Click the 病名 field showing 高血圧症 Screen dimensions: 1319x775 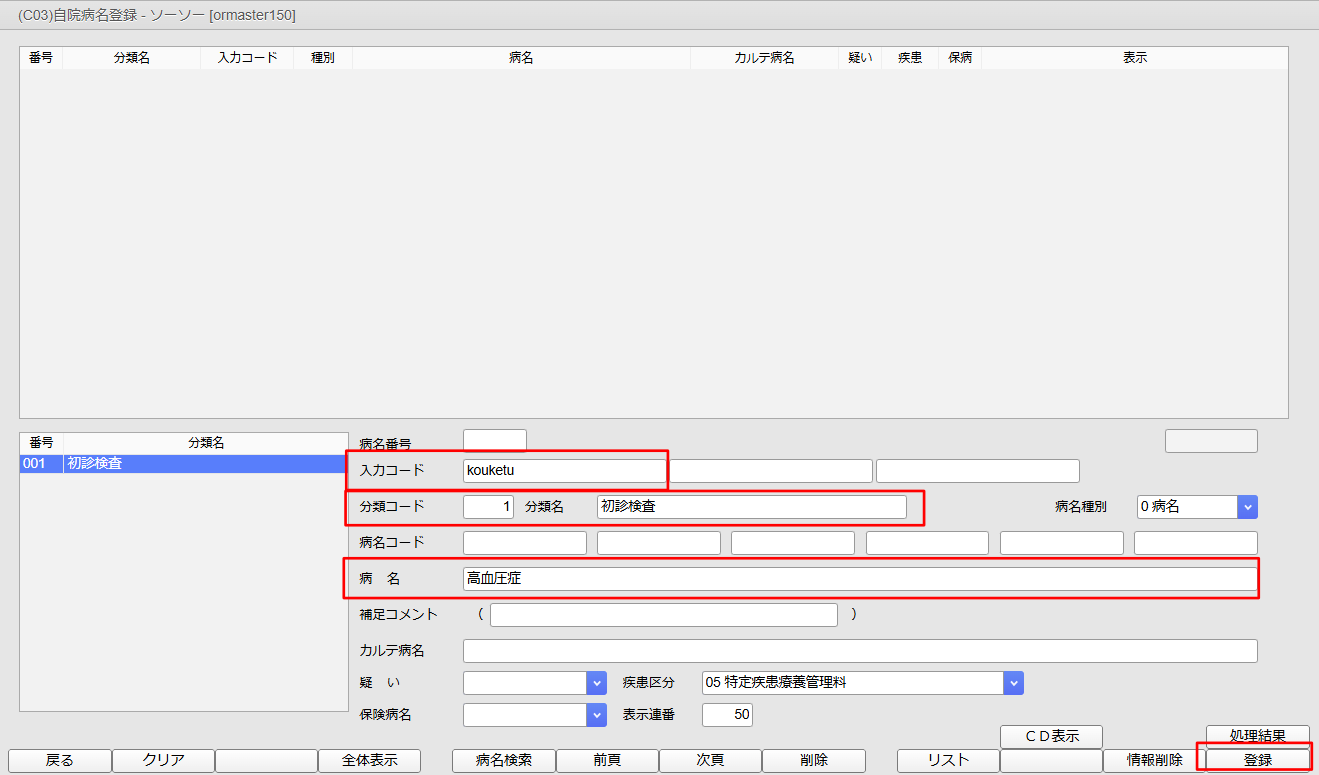pos(859,579)
